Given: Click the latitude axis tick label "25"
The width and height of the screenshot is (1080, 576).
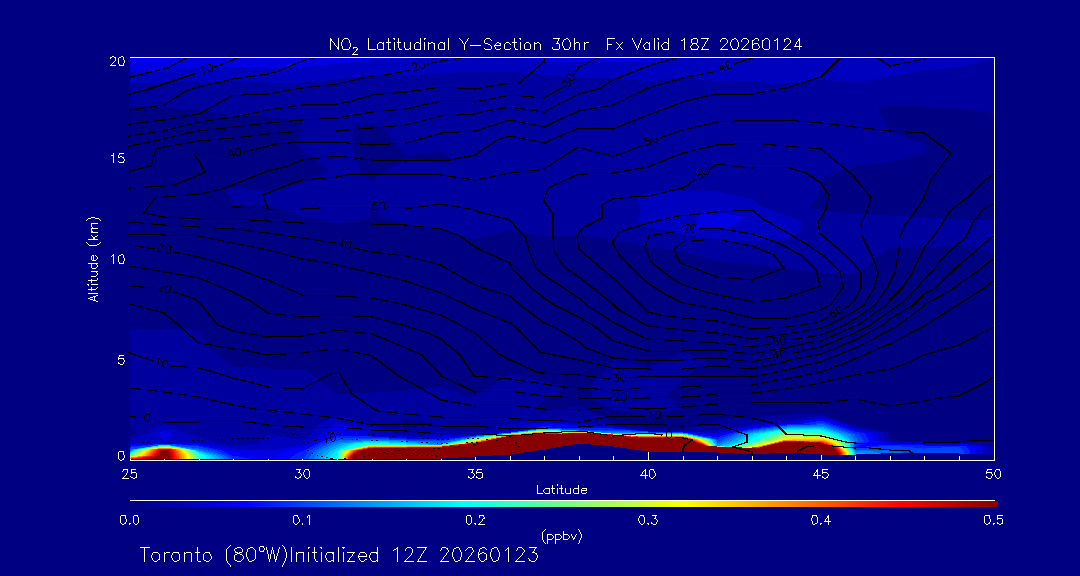Looking at the screenshot, I should pos(129,474).
